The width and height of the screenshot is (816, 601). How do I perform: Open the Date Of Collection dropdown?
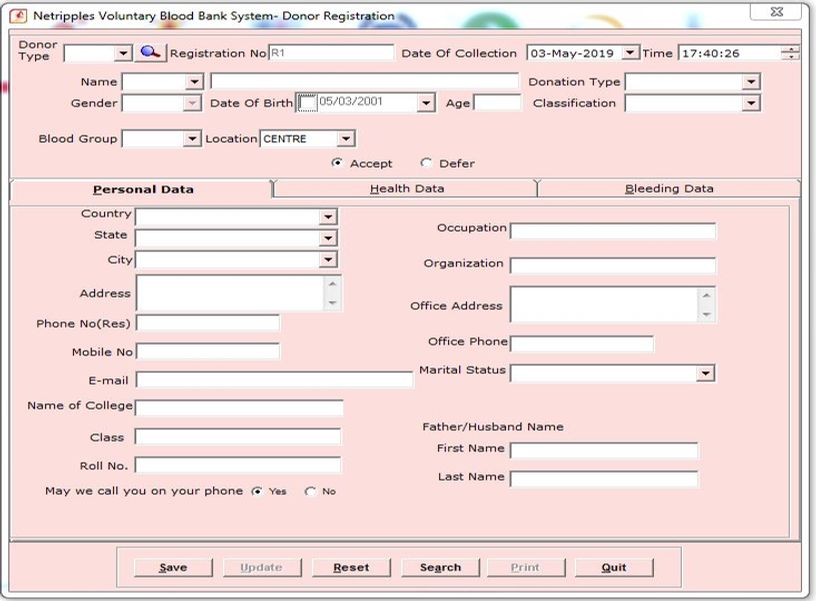pyautogui.click(x=630, y=53)
